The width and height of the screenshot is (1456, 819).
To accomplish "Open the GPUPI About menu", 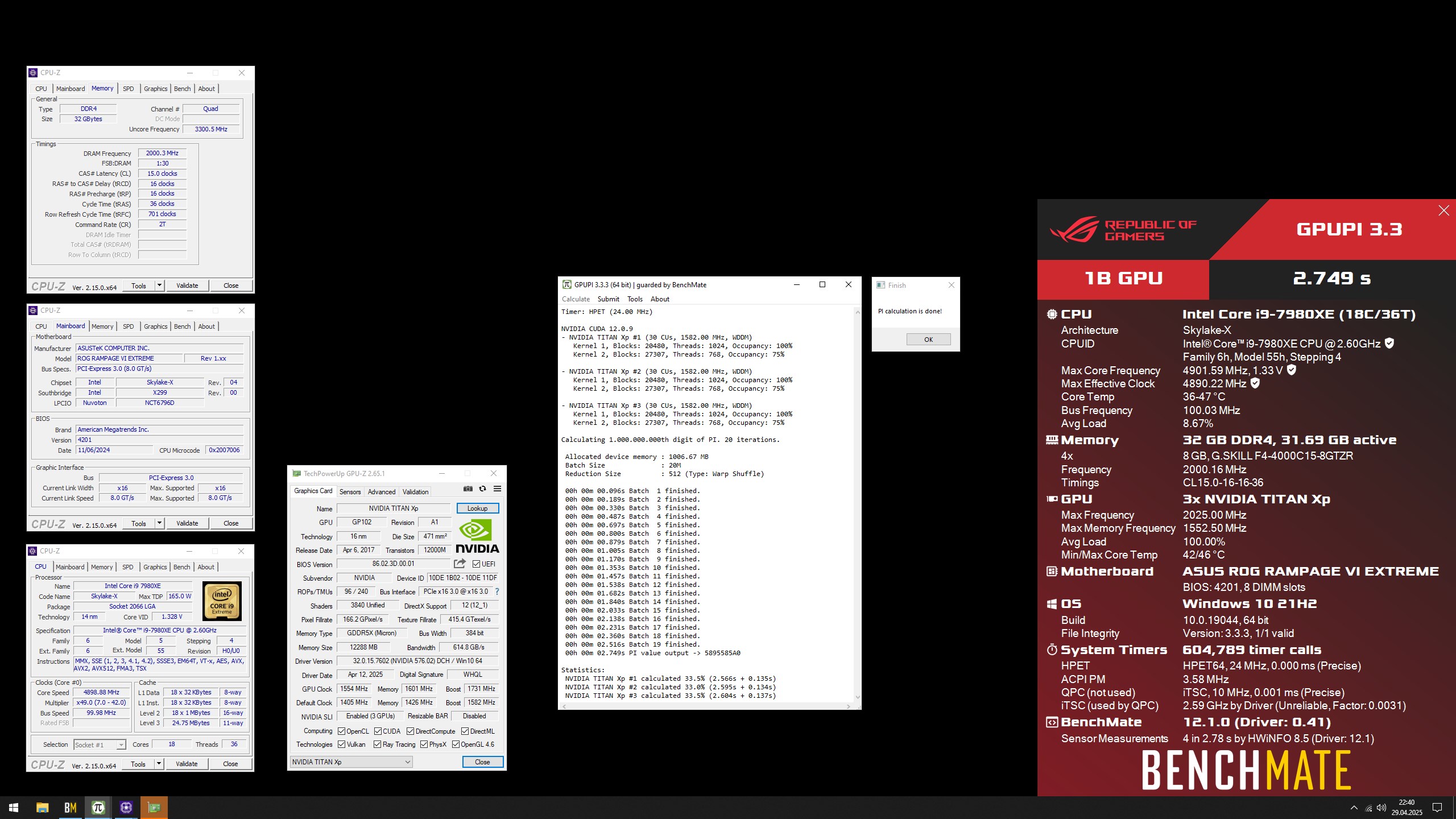I will (660, 299).
